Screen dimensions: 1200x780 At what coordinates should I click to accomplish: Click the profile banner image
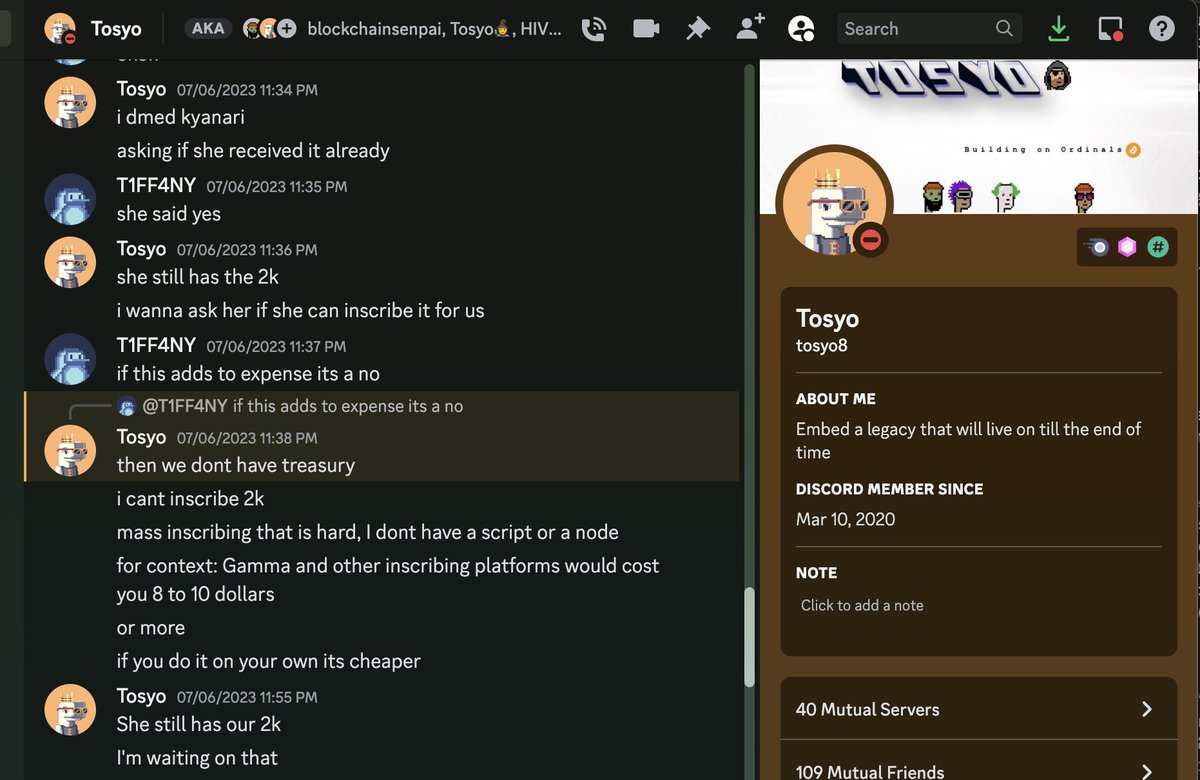[979, 136]
